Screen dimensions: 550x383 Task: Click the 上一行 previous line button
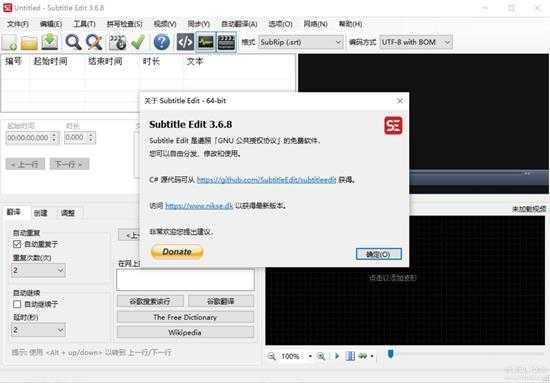[25, 164]
